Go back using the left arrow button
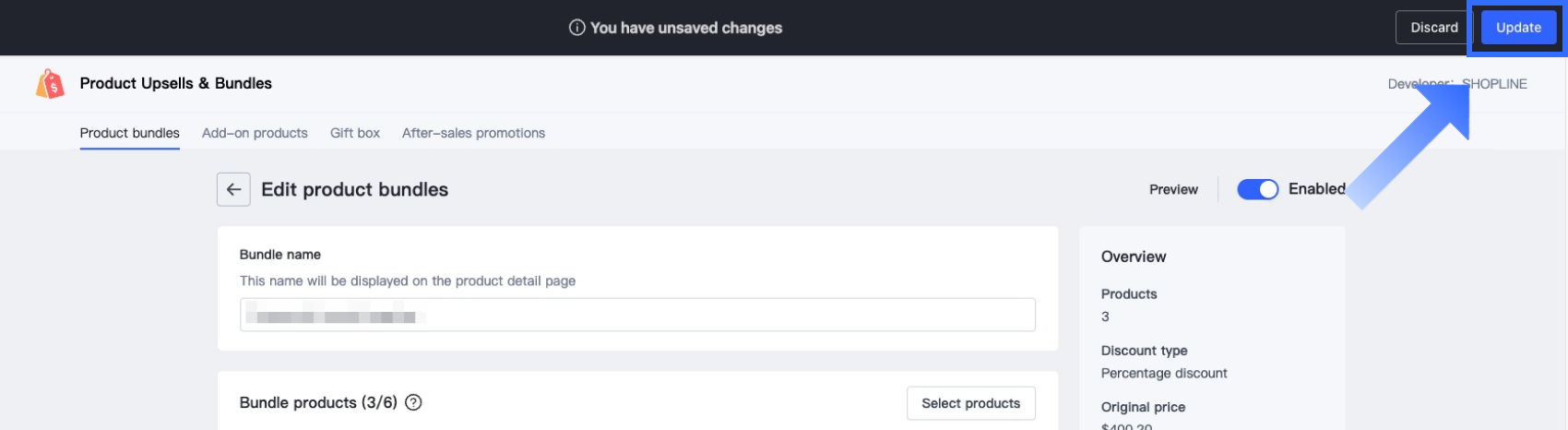This screenshot has width=1568, height=430. click(x=233, y=189)
